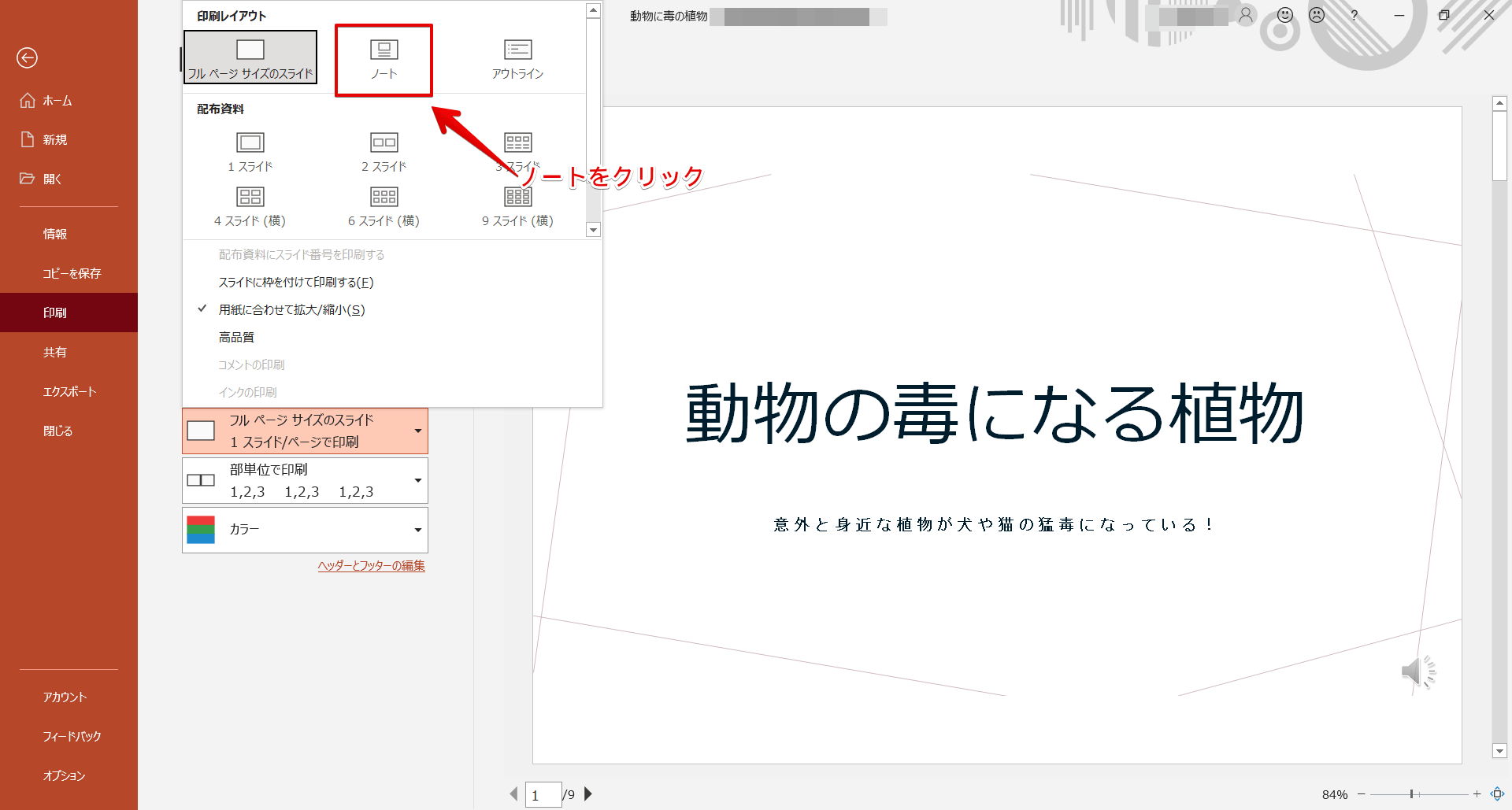Viewport: 1512px width, 810px height.
Task: Click the 配布資料 section header
Action: point(220,109)
